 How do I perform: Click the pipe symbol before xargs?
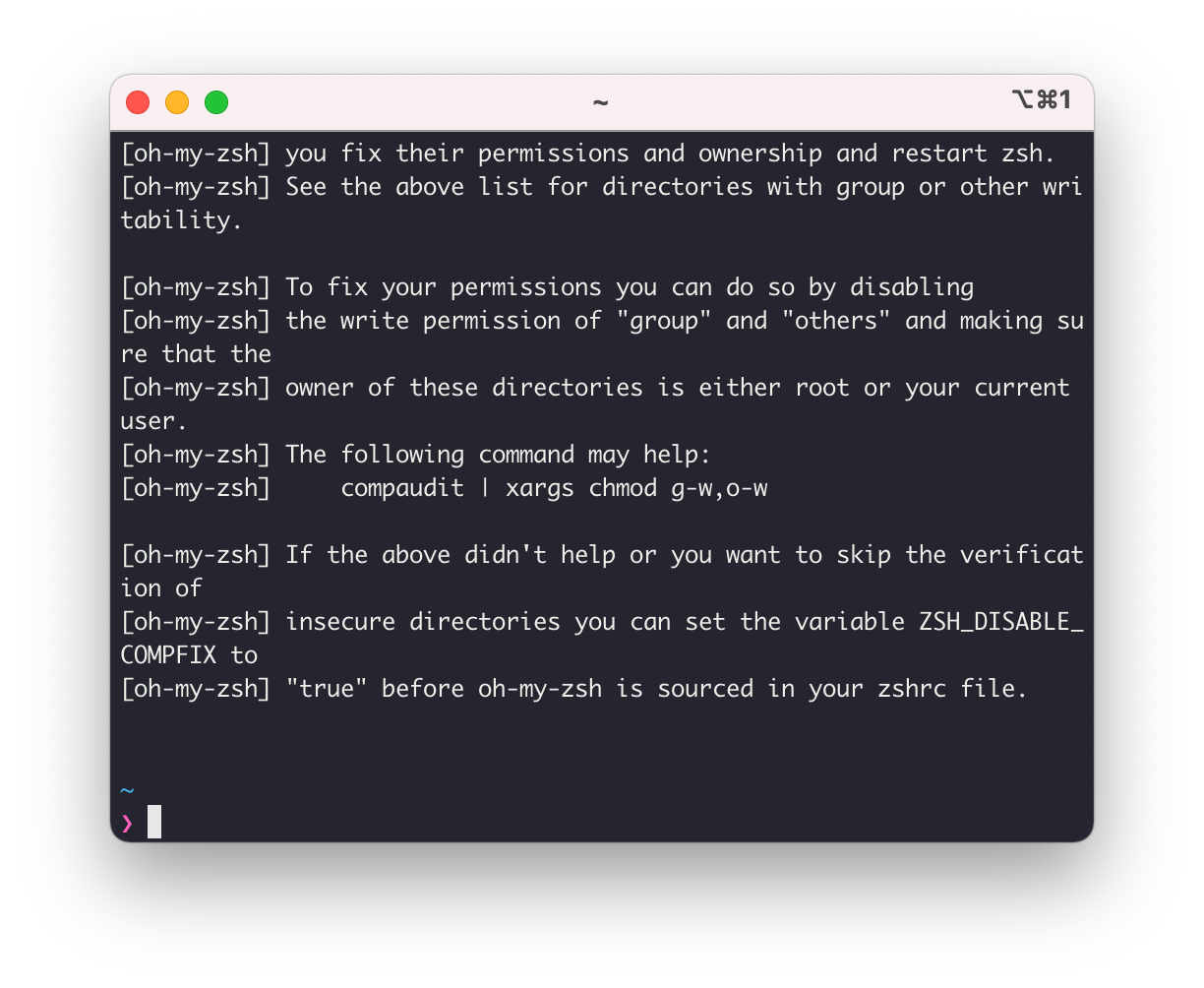pyautogui.click(x=485, y=488)
